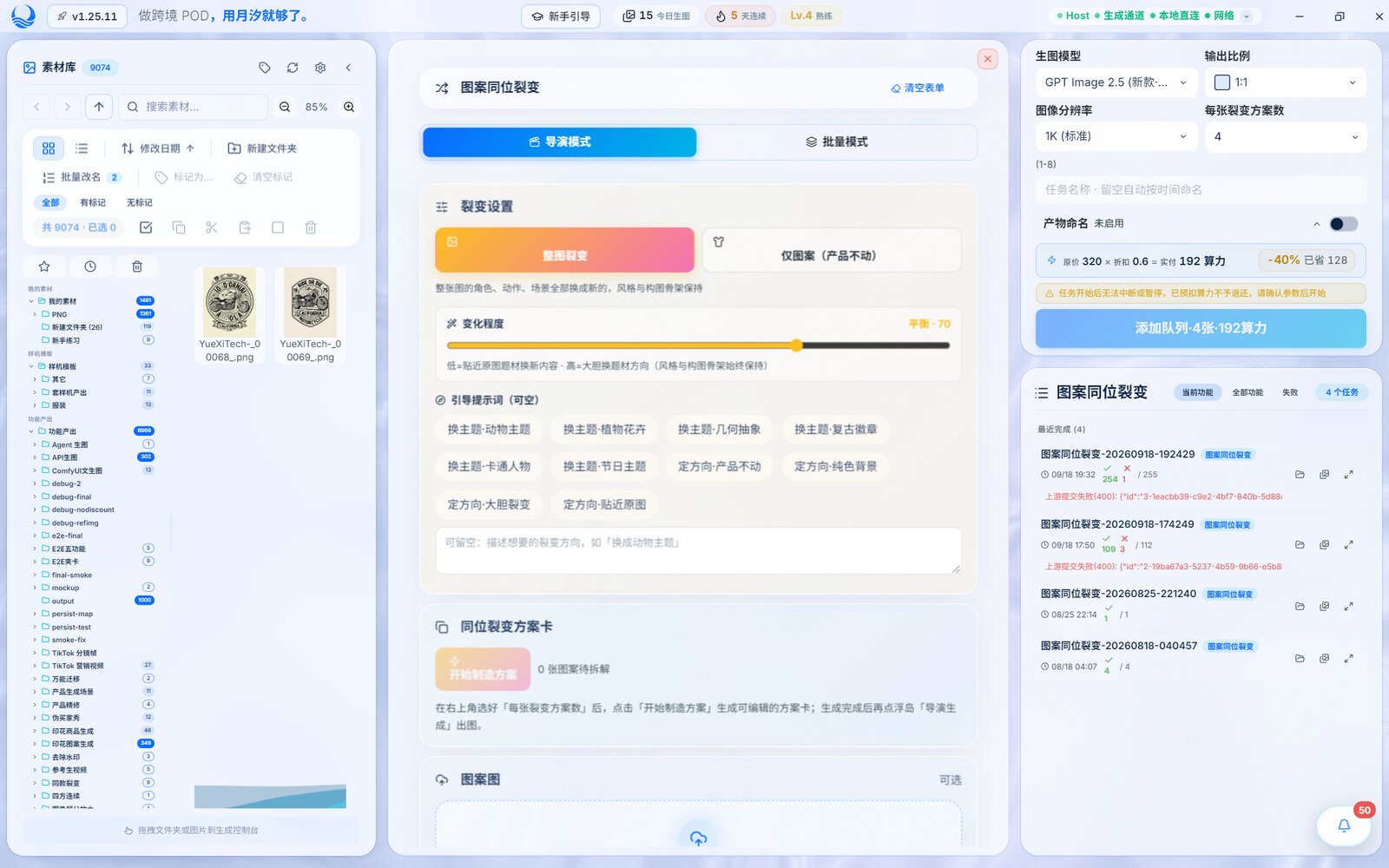Filter assets by 无标记
1389x868 pixels.
tap(140, 202)
